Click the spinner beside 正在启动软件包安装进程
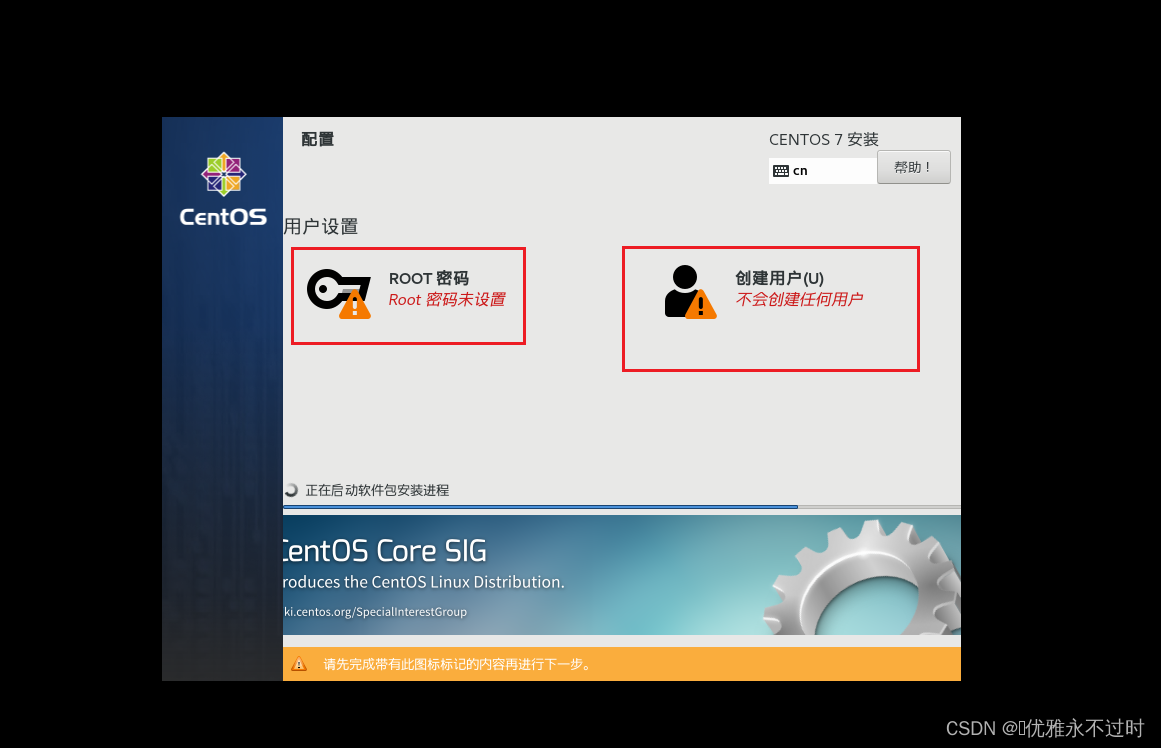 point(291,490)
